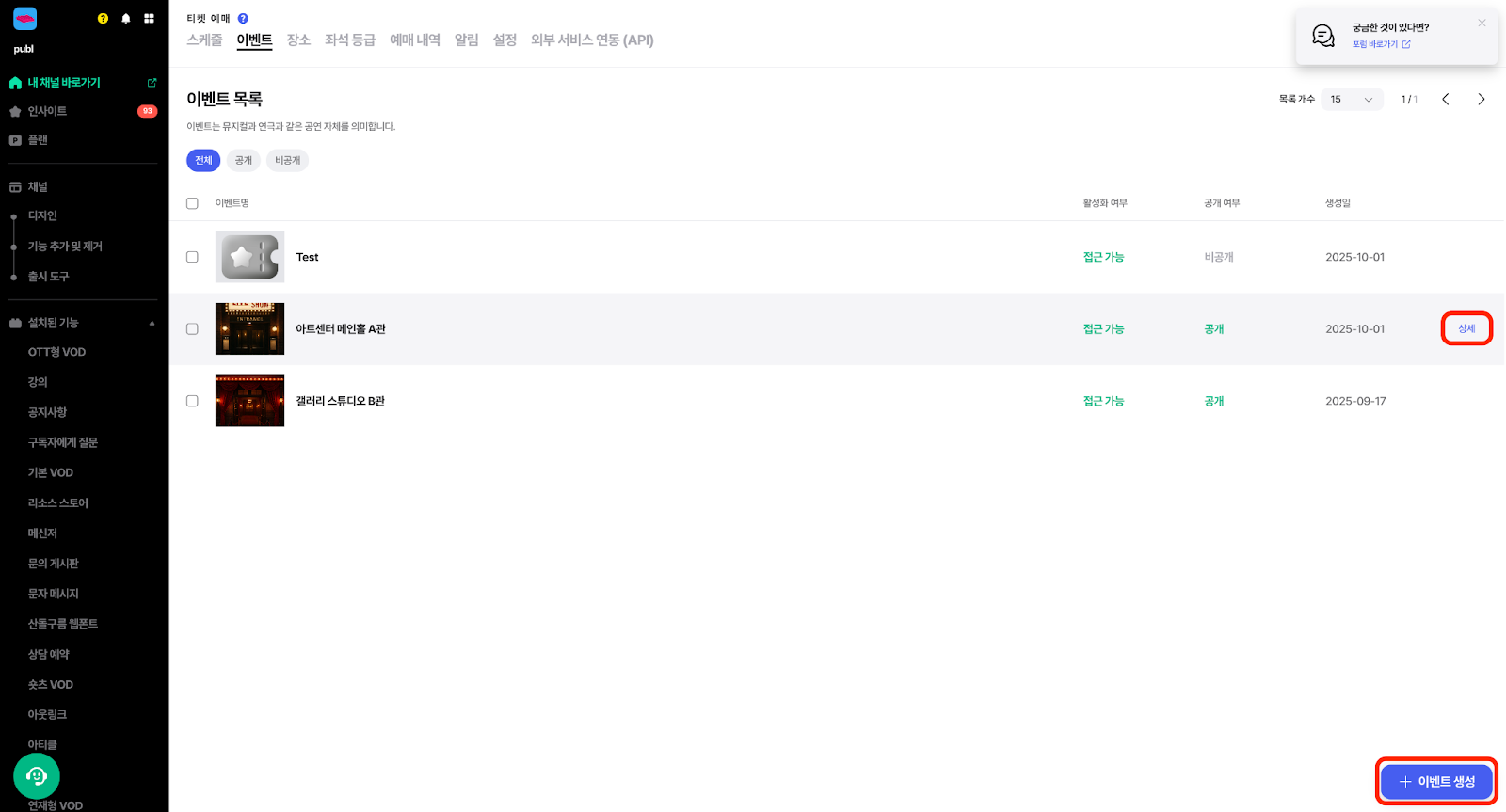Close the forum help popup
The height and width of the screenshot is (812, 1506).
point(1482,24)
